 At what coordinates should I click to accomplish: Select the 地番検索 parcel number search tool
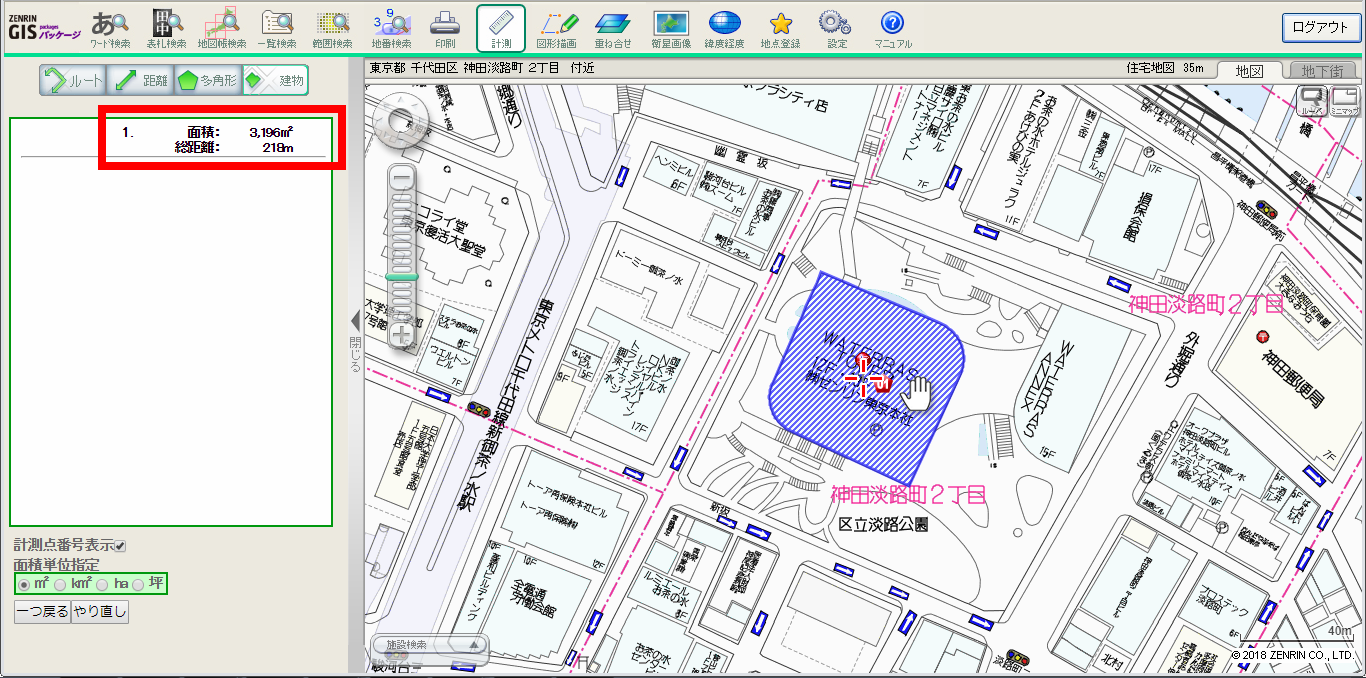(x=390, y=27)
